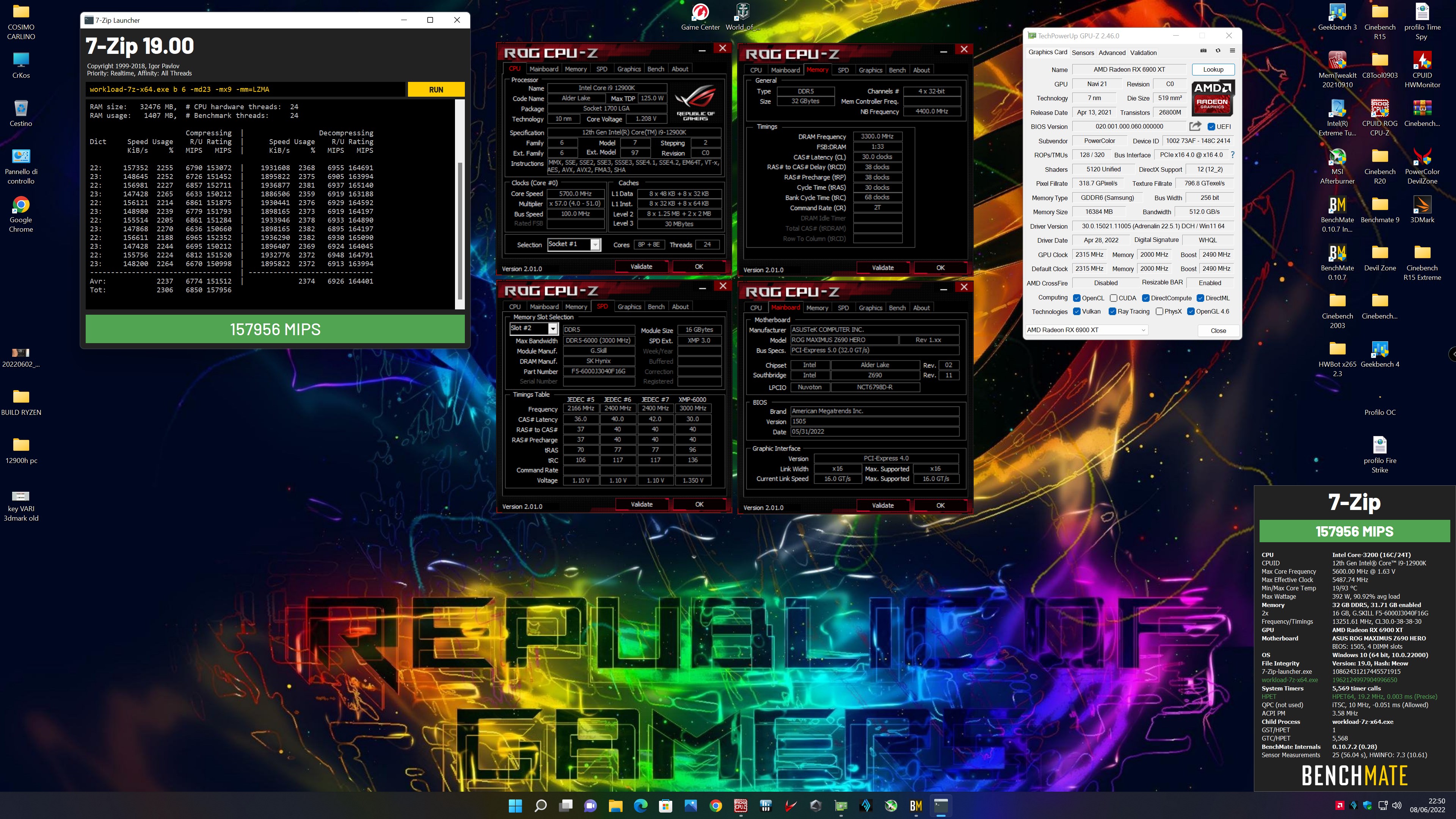Toggle the DirectCompute checkbox
The image size is (1456, 819).
coord(1146,298)
